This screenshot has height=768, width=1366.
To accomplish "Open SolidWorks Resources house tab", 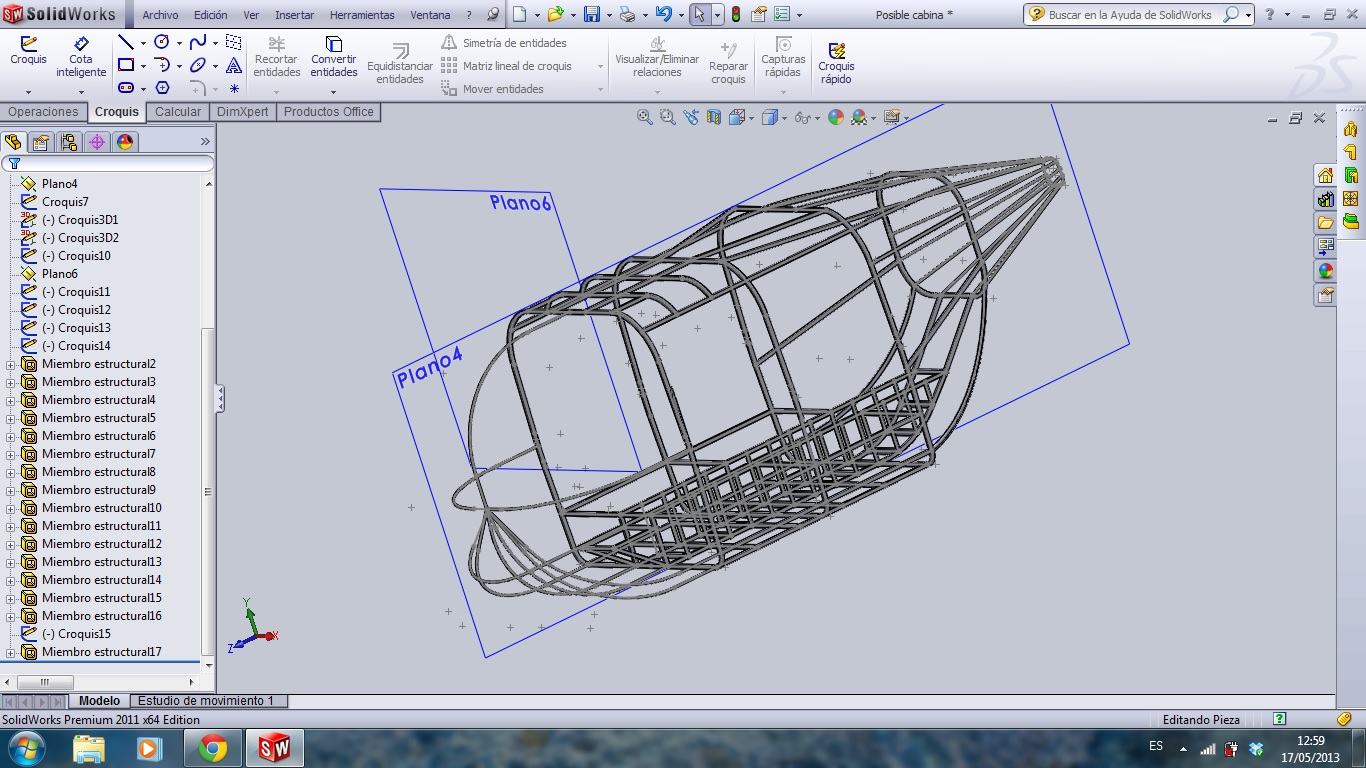I will click(1325, 175).
